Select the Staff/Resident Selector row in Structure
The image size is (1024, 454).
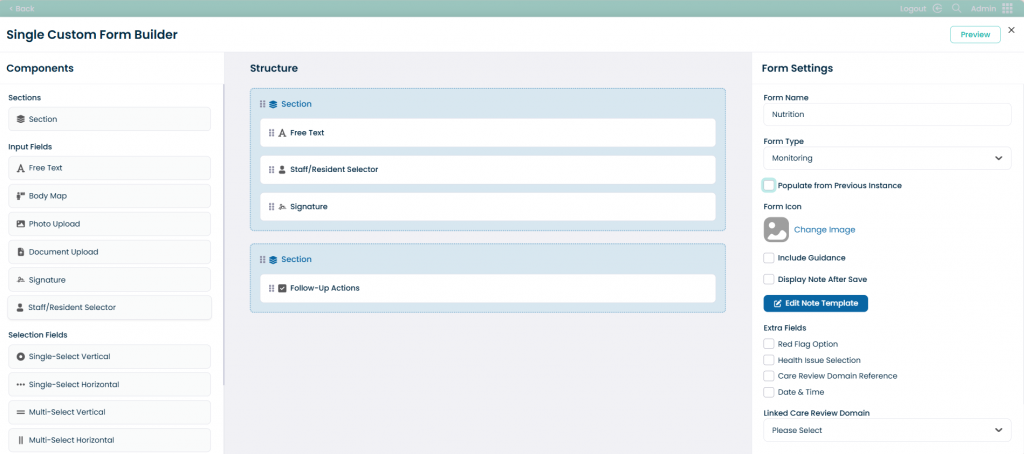(x=488, y=170)
